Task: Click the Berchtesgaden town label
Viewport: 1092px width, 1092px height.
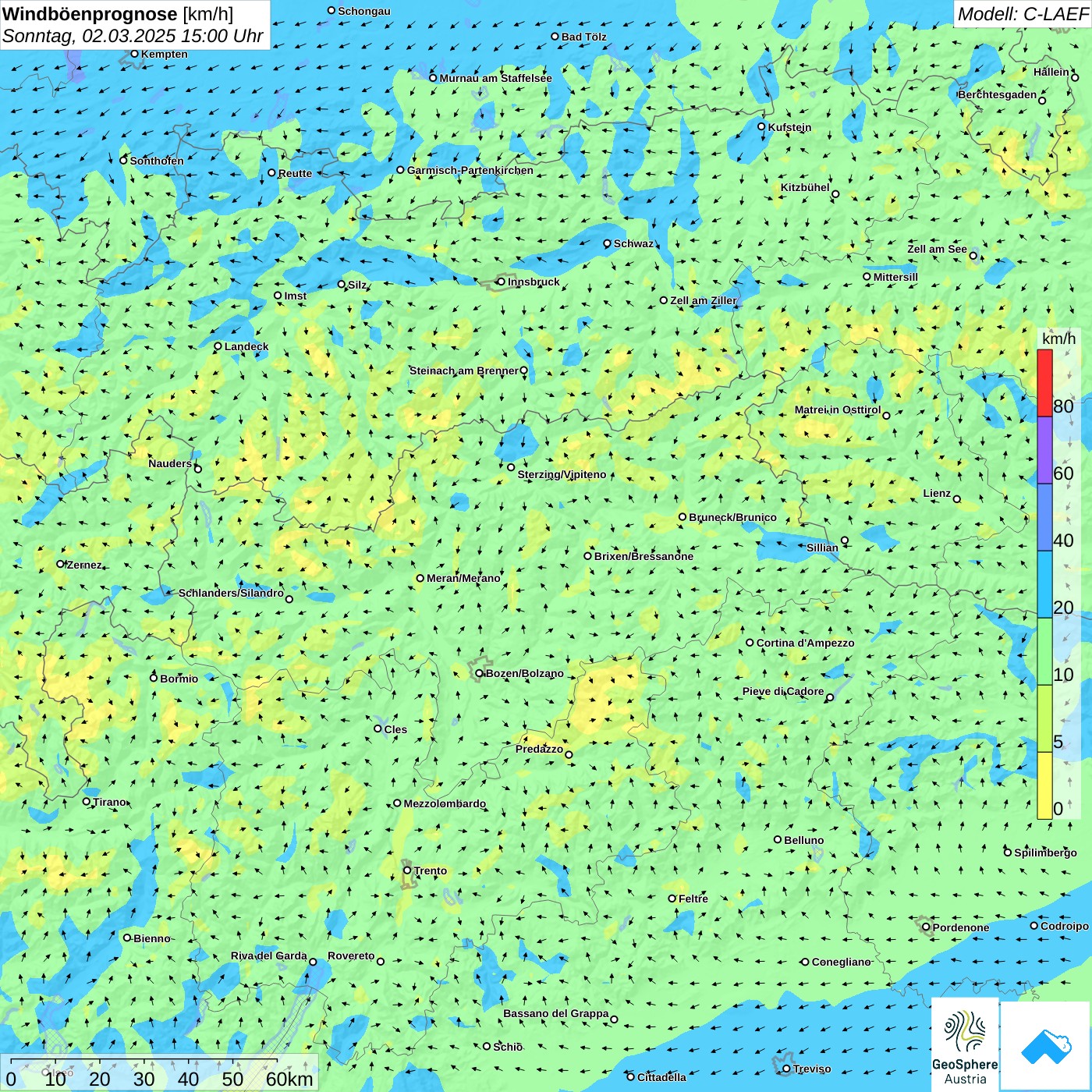Action: click(997, 94)
